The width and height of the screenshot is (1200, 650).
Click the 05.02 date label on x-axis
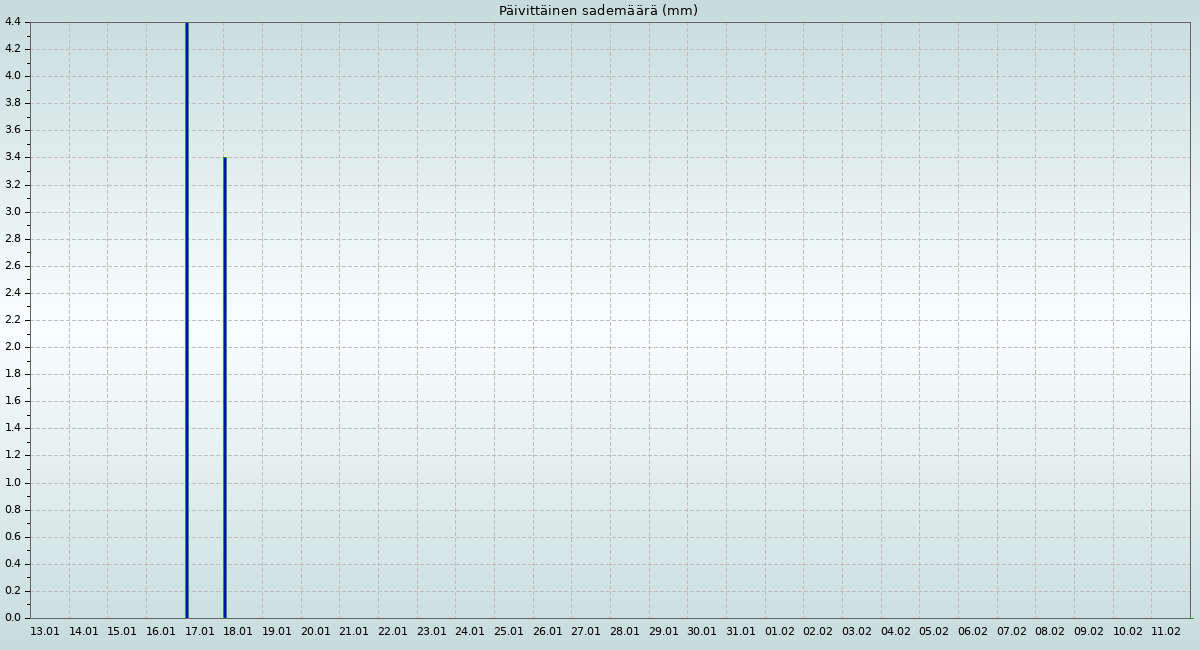coord(934,632)
